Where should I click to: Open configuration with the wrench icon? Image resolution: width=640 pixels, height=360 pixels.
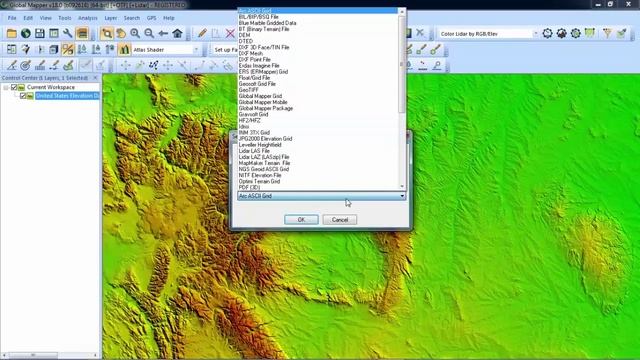tap(68, 33)
